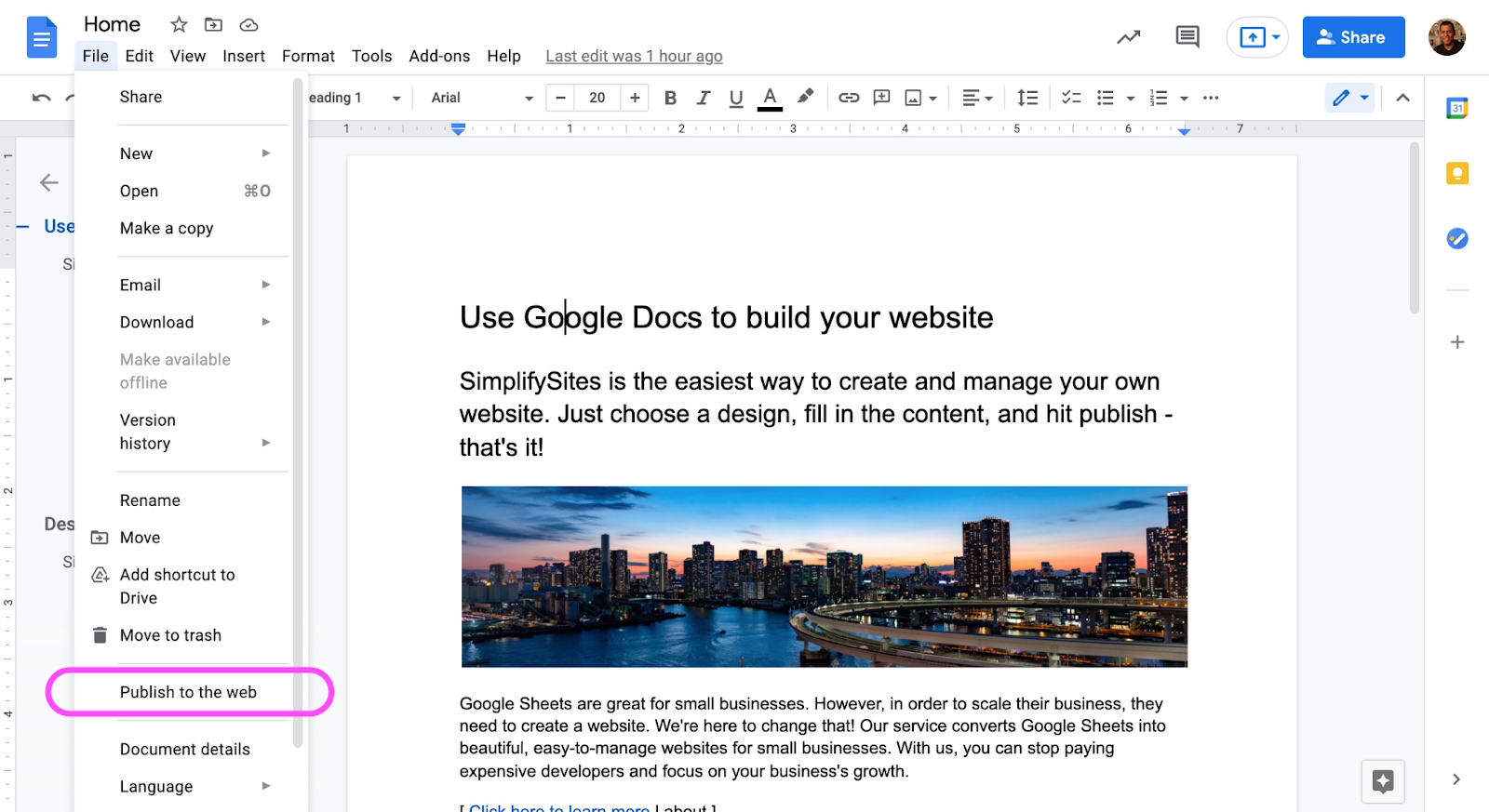Open the Help menu

[503, 56]
